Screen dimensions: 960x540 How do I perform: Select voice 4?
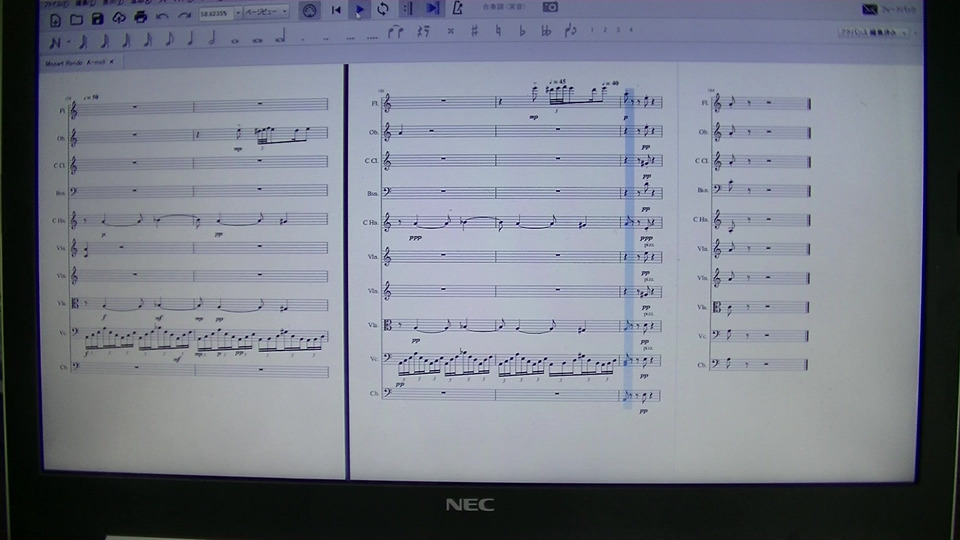point(631,29)
